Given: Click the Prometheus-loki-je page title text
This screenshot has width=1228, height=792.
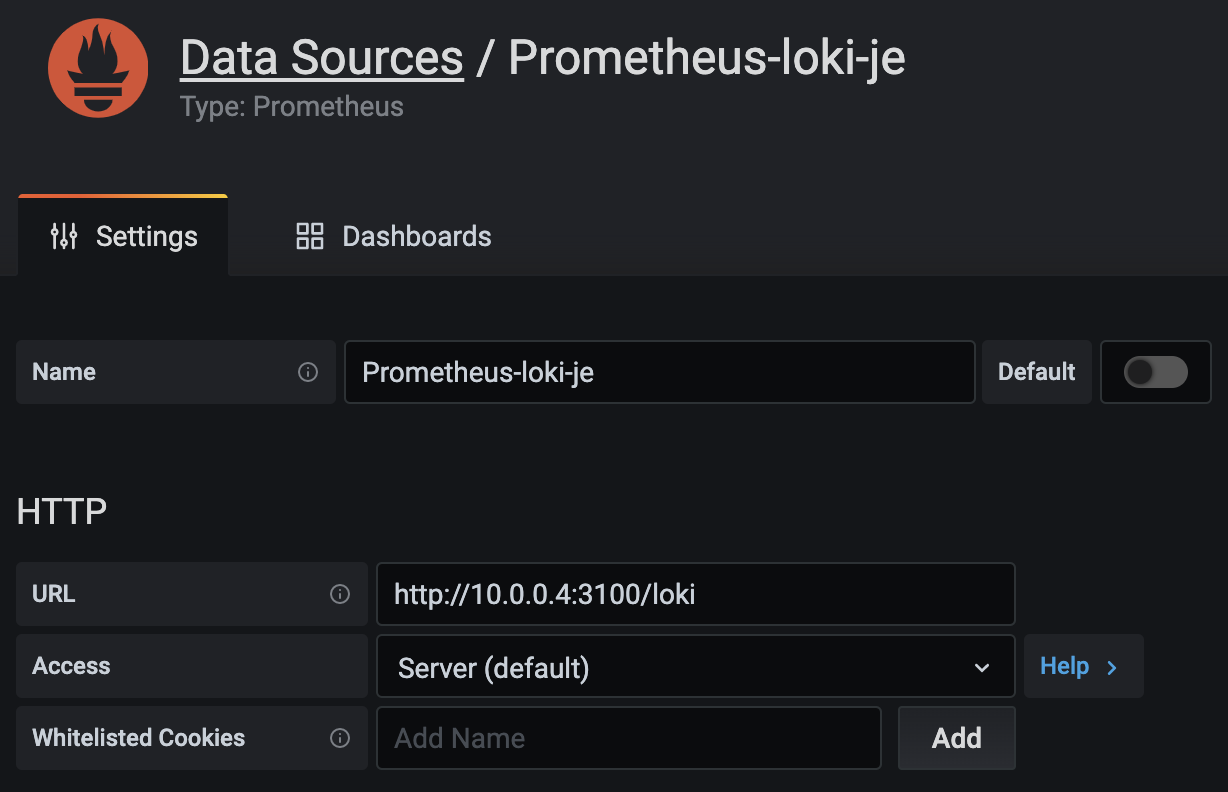Looking at the screenshot, I should click(707, 58).
